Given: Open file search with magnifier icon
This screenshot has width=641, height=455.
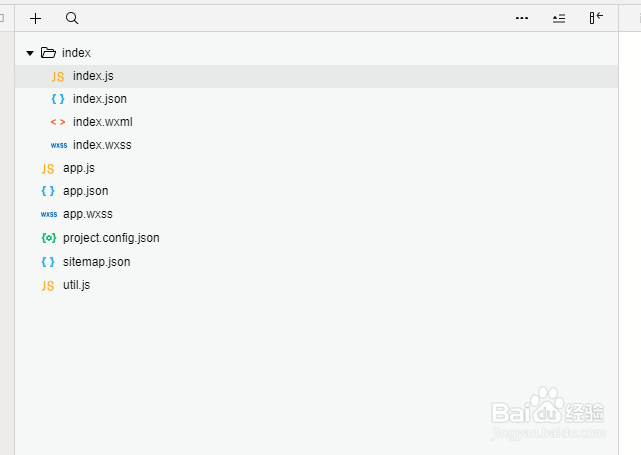Looking at the screenshot, I should (x=72, y=18).
